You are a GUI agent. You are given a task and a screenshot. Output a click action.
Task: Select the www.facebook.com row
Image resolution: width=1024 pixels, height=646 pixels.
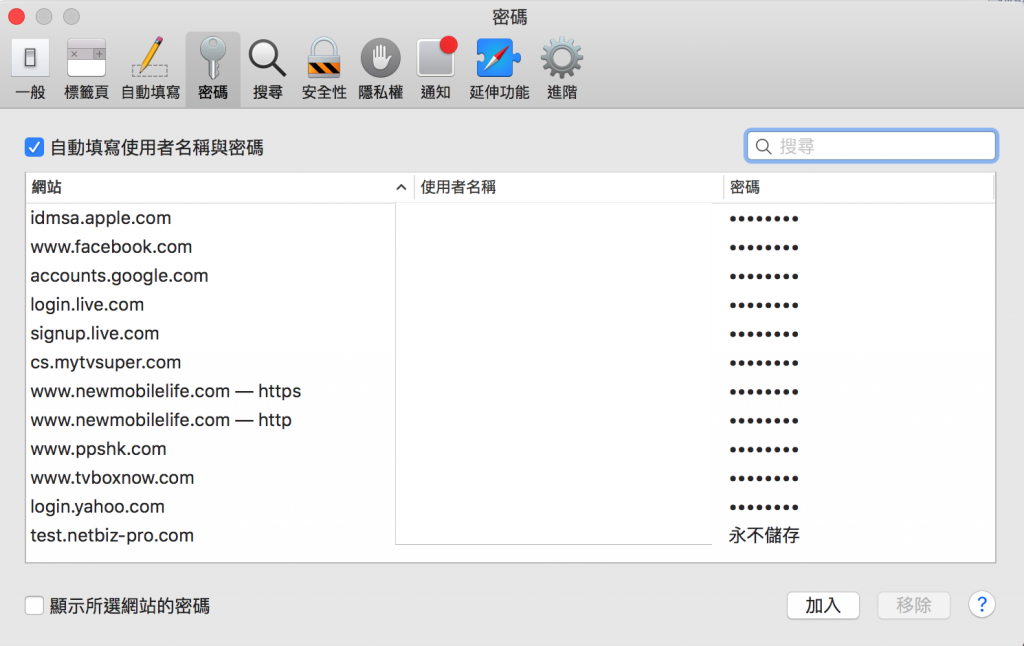click(x=510, y=247)
